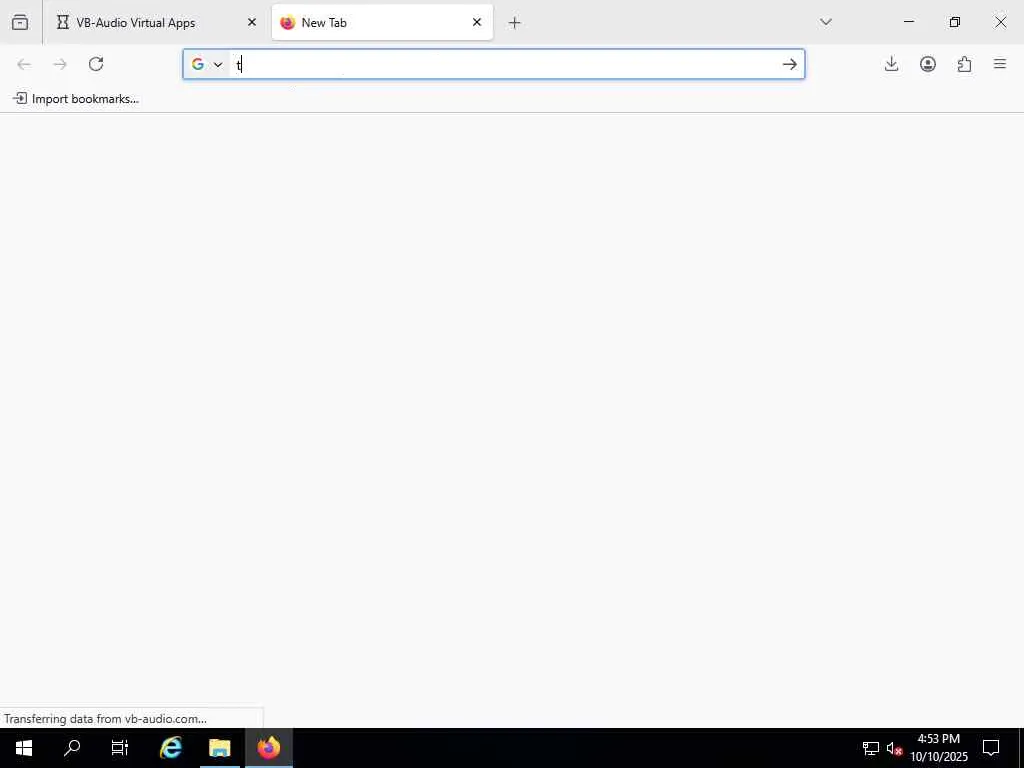Open Windows taskbar search
The image size is (1024, 768).
[72, 748]
